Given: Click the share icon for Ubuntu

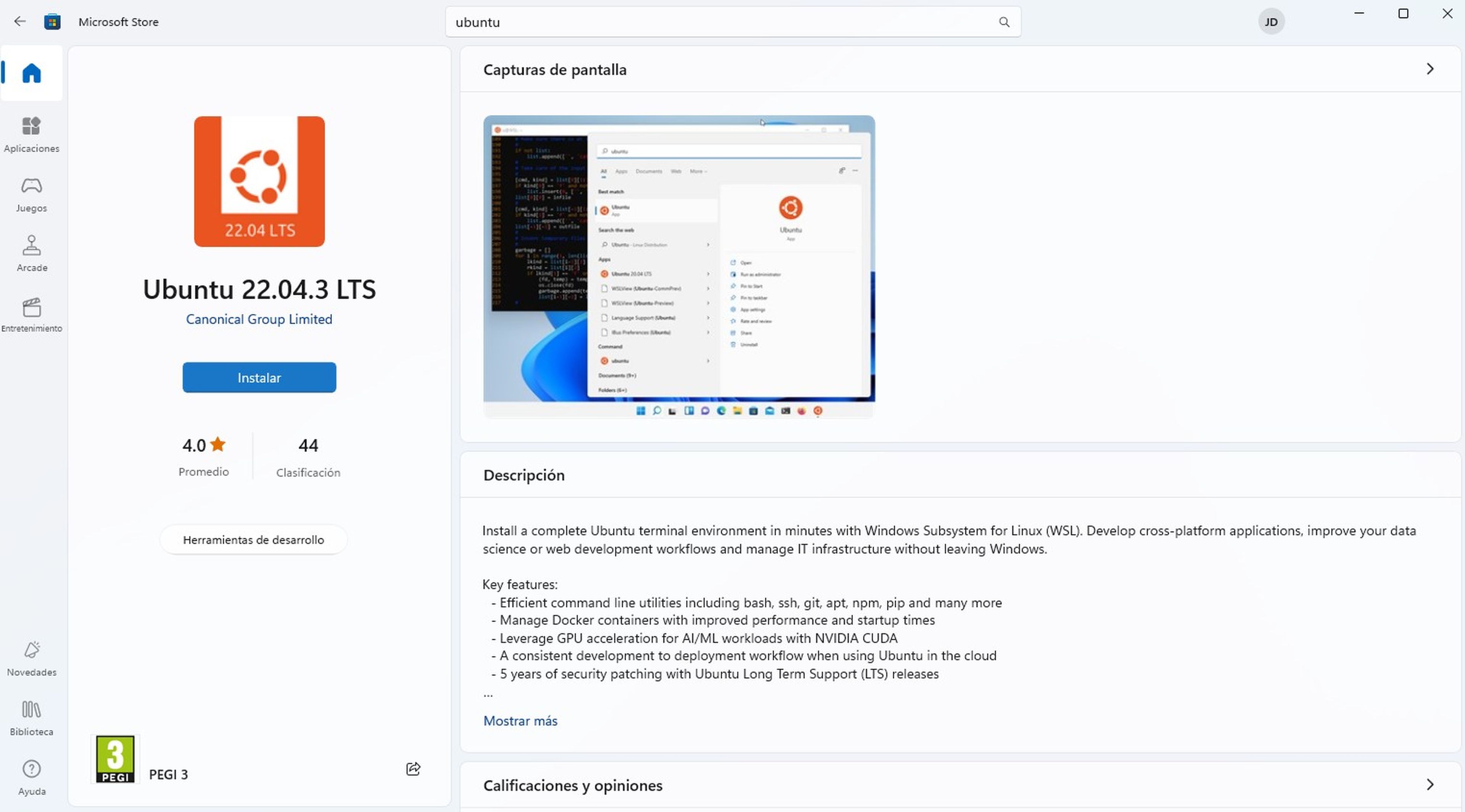Looking at the screenshot, I should (414, 769).
